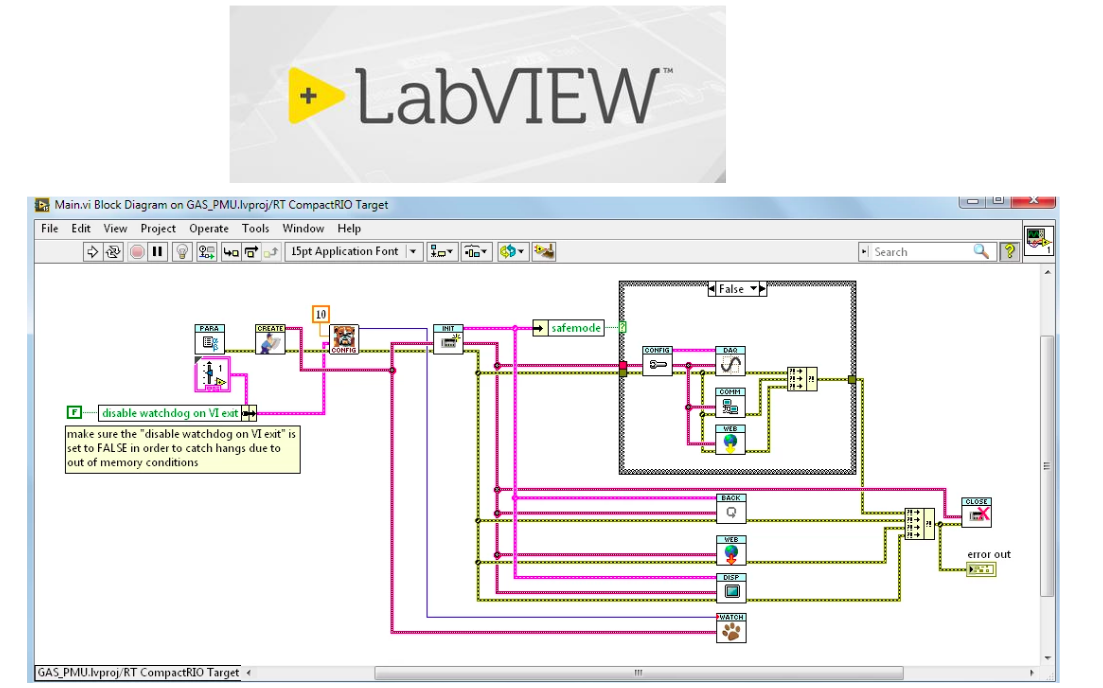Click the arrow beside the RT CompactRIO Target label
This screenshot has width=1103, height=688.
tap(248, 673)
